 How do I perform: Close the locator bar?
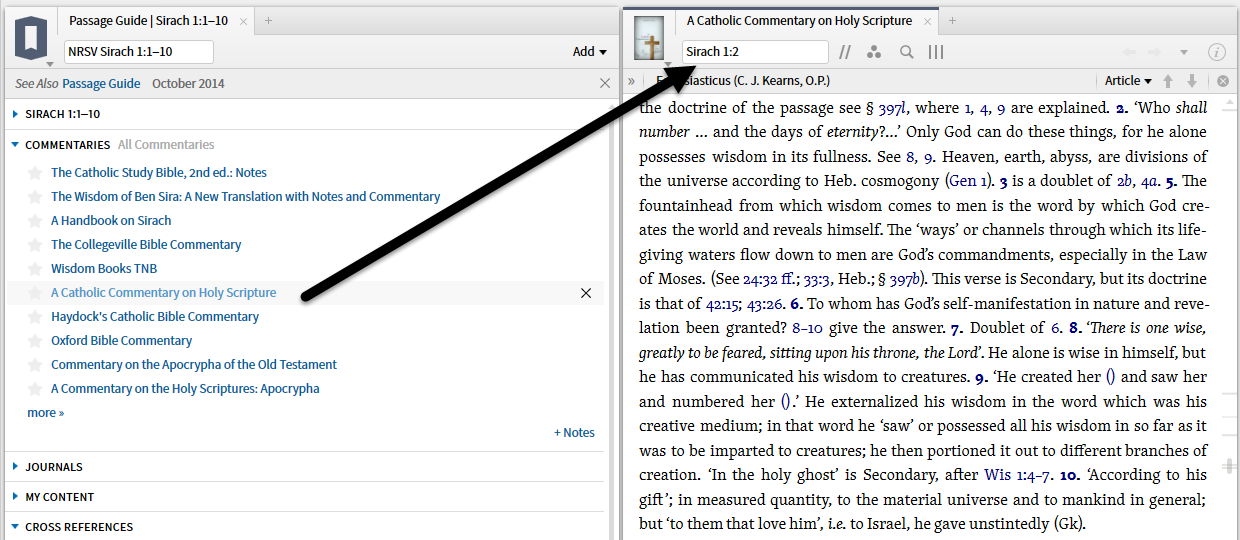click(1223, 81)
